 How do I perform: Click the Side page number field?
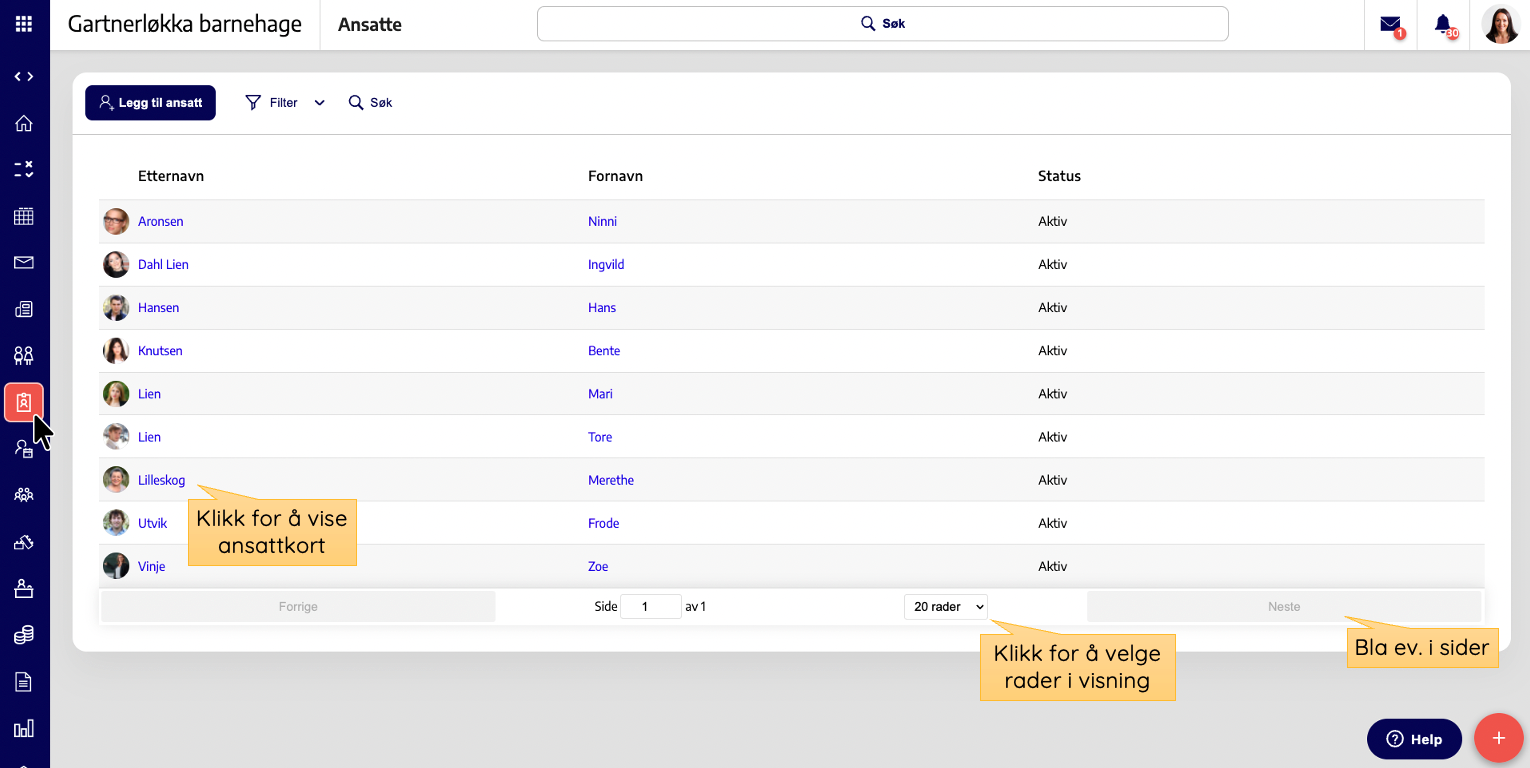click(x=651, y=606)
